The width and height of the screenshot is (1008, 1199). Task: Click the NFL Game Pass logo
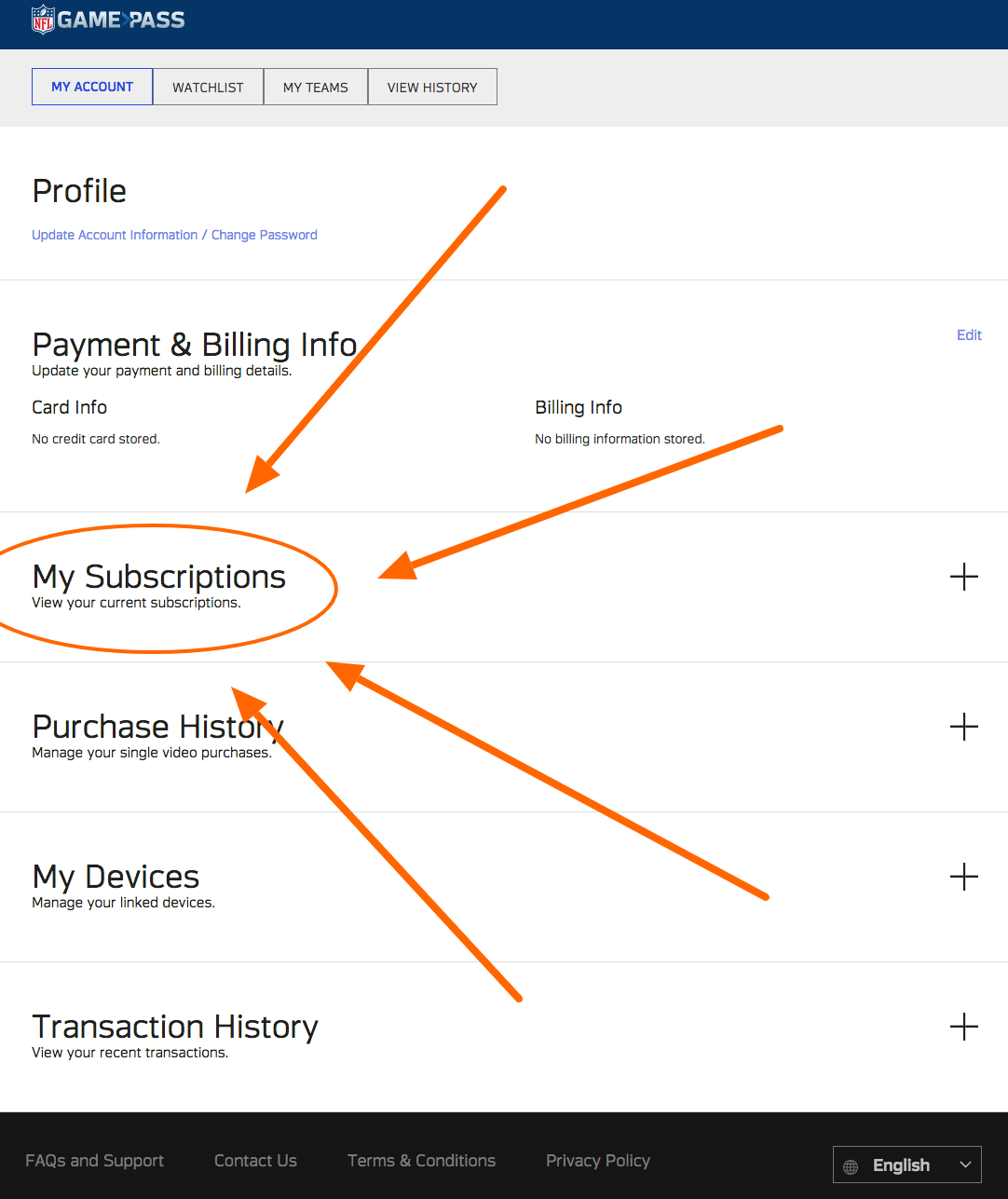108,20
